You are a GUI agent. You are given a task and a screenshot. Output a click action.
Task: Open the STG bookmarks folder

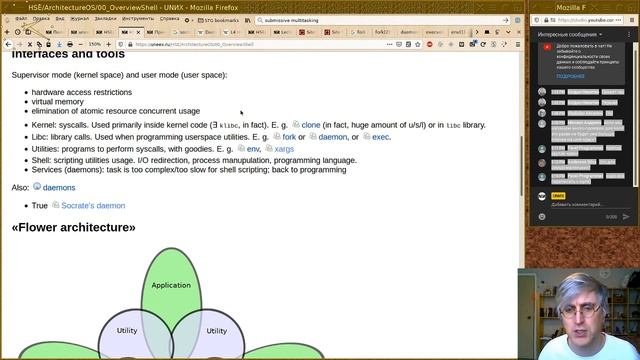pyautogui.click(x=218, y=20)
